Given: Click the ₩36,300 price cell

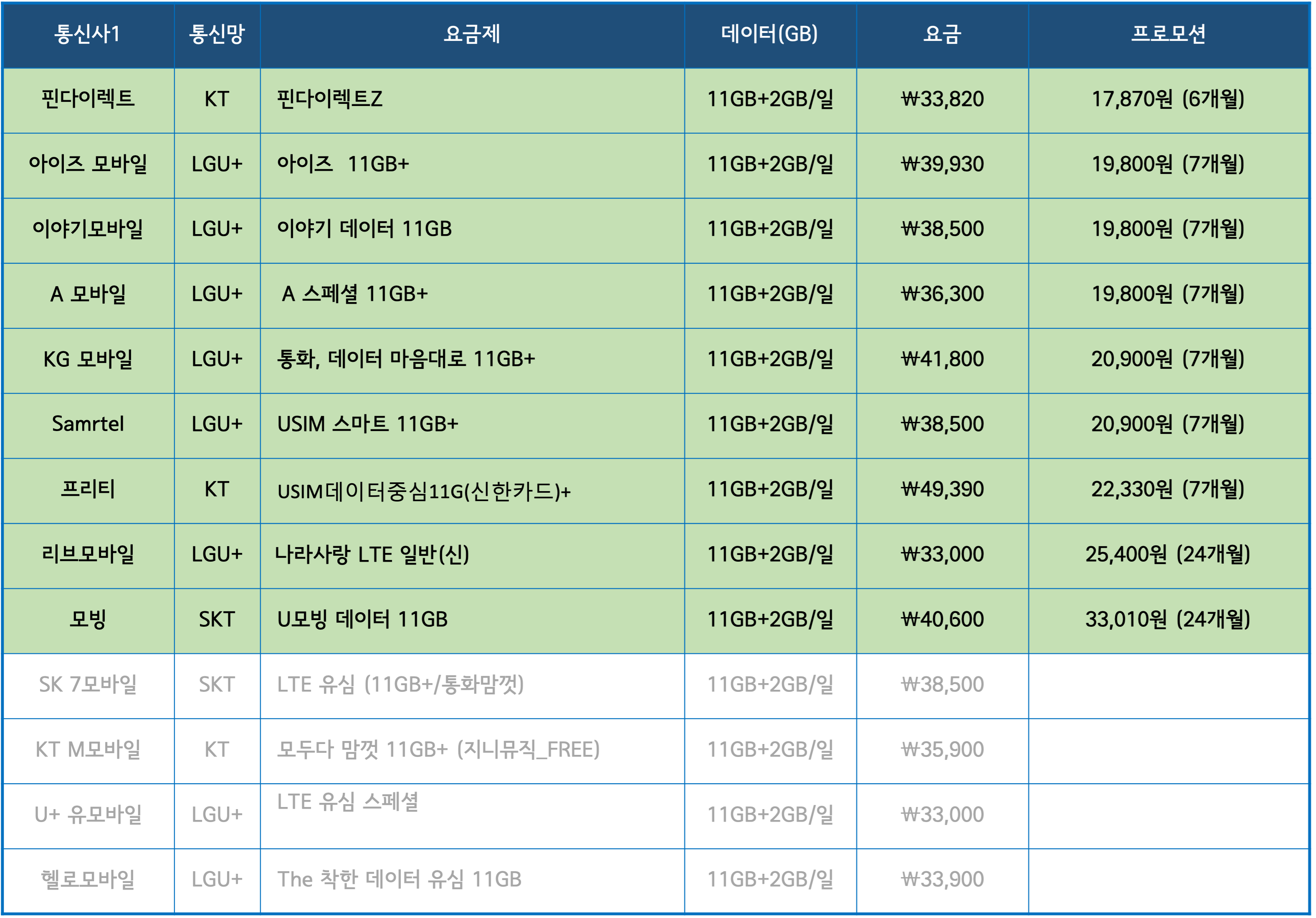Looking at the screenshot, I should (942, 296).
